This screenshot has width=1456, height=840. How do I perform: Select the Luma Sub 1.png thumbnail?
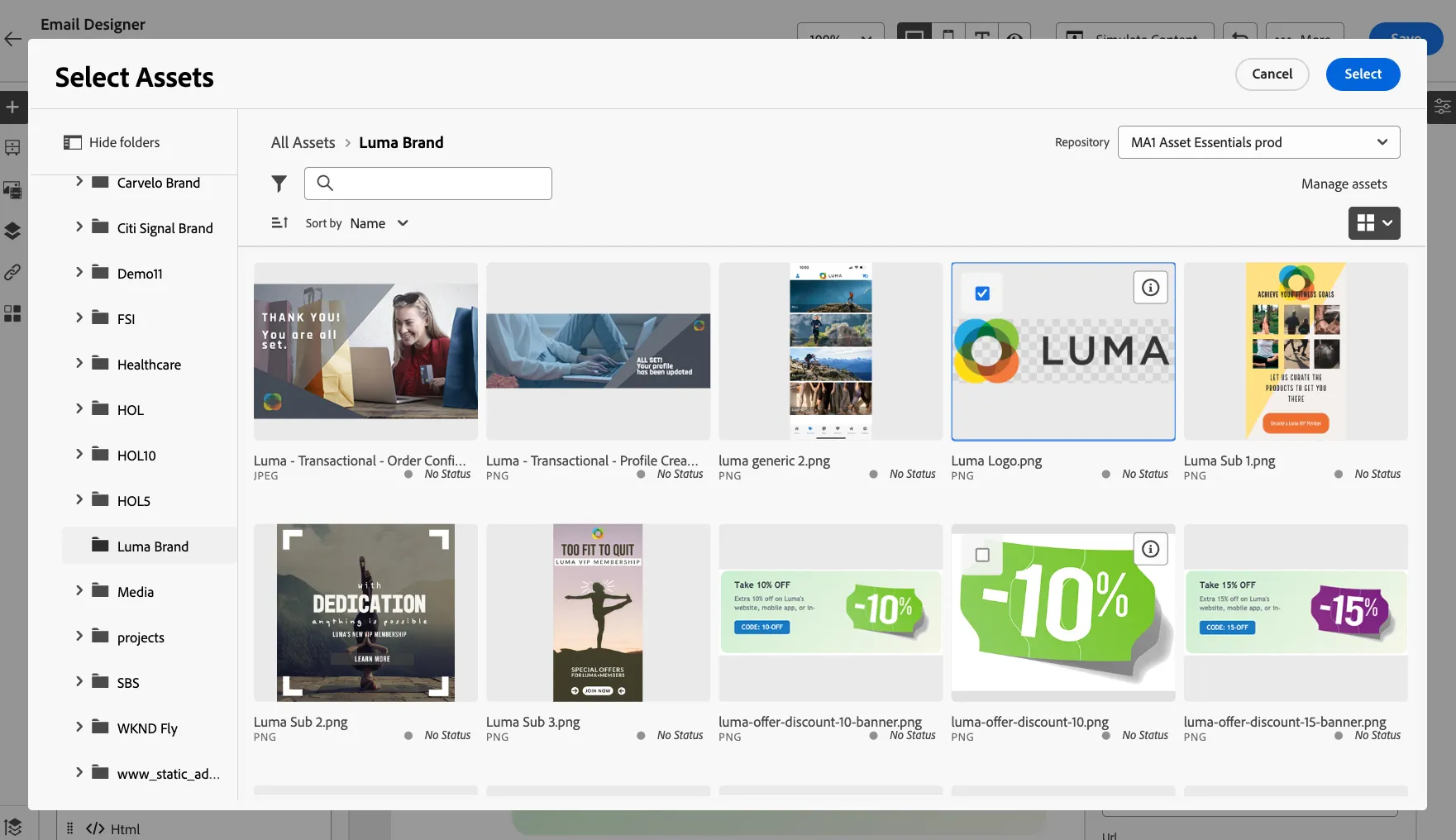(x=1296, y=351)
